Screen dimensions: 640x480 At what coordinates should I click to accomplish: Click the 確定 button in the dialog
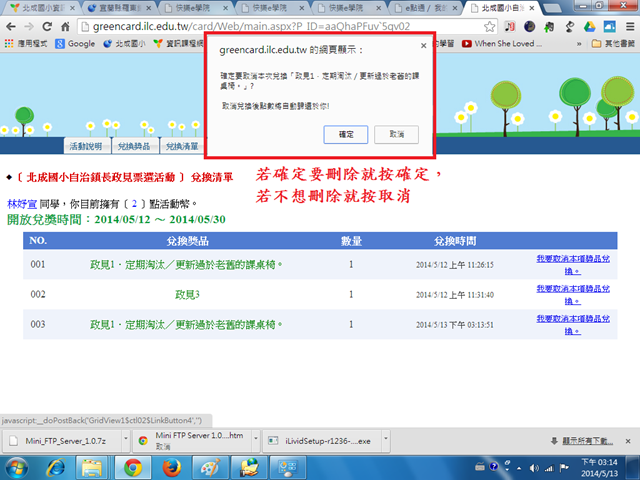[x=346, y=133]
